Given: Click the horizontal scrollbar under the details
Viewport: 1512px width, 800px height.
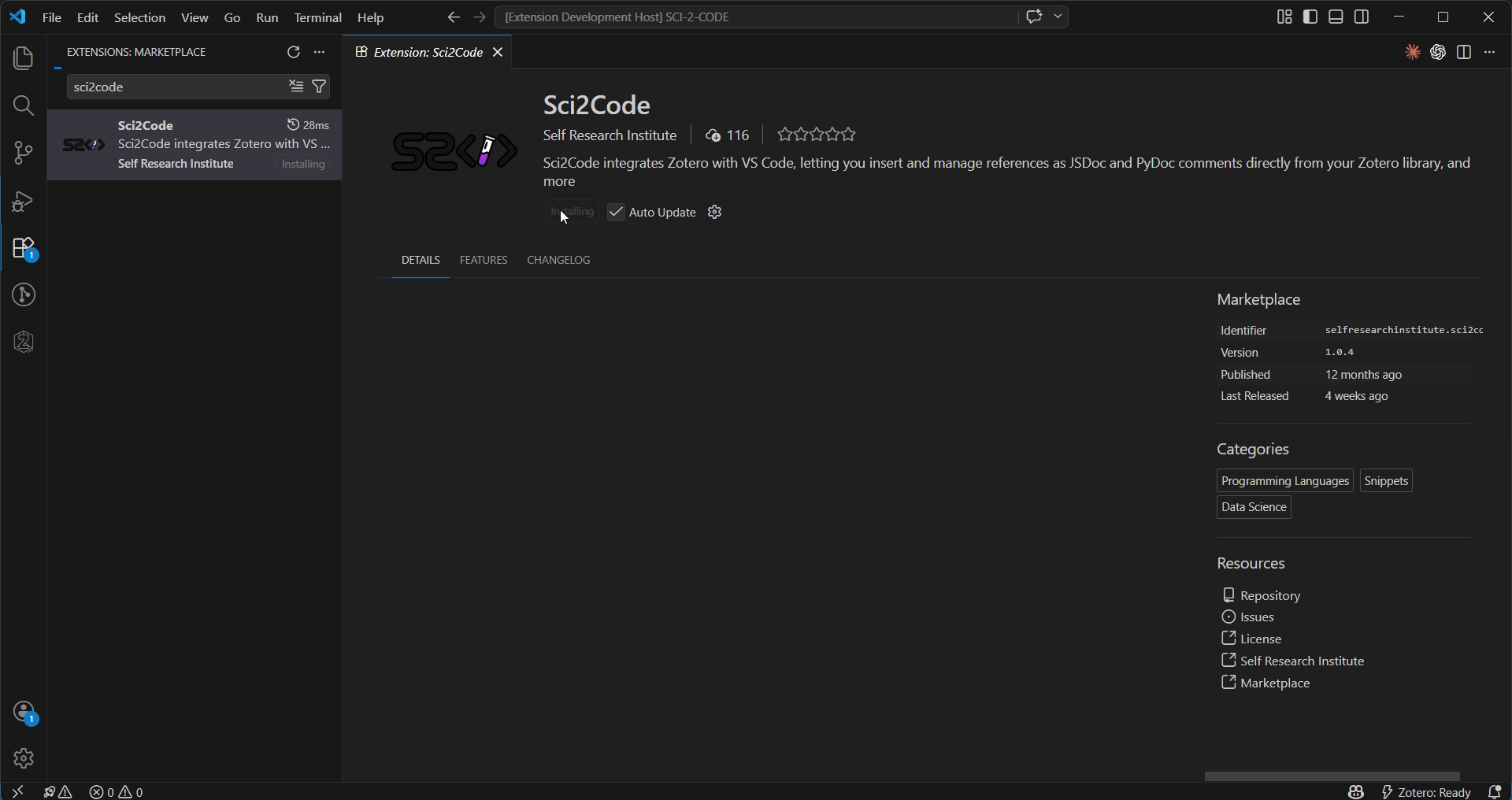Looking at the screenshot, I should (x=1332, y=776).
